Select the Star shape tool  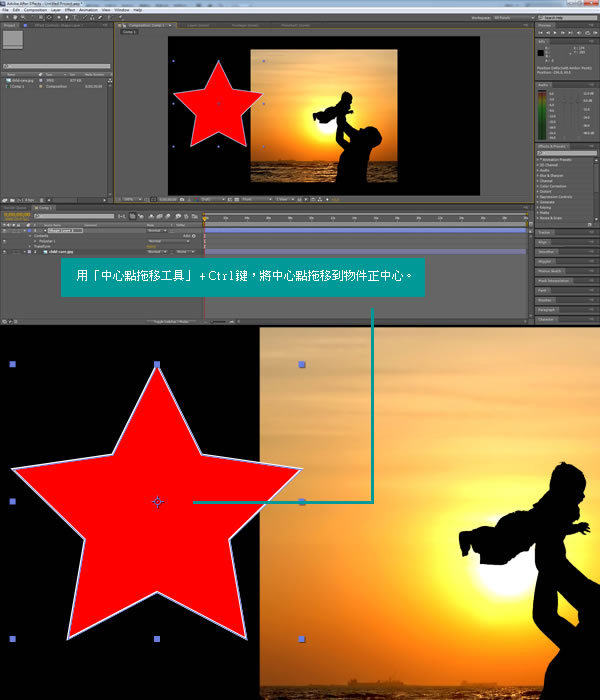click(59, 17)
